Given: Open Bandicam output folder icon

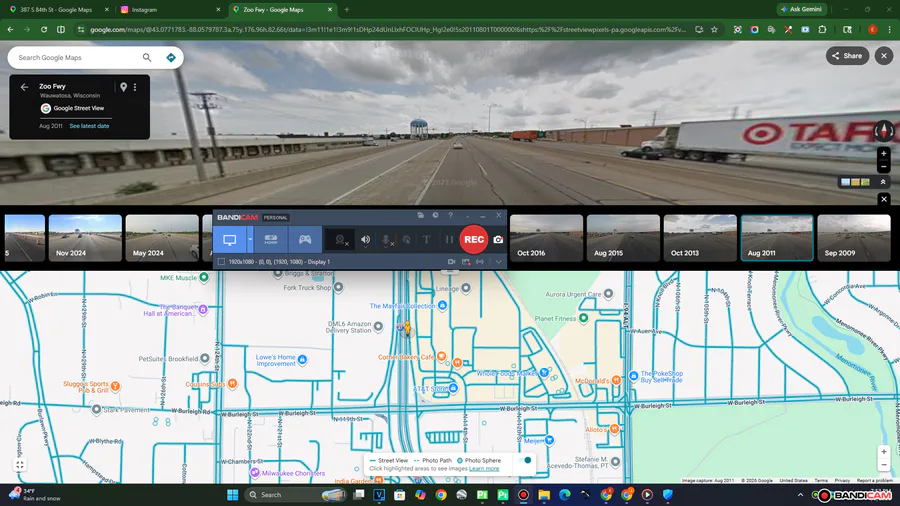Looking at the screenshot, I should click(421, 215).
